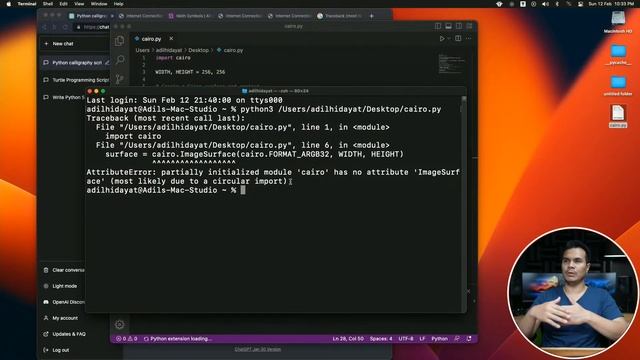Open errors and warnings in status bar

click(x=127, y=339)
